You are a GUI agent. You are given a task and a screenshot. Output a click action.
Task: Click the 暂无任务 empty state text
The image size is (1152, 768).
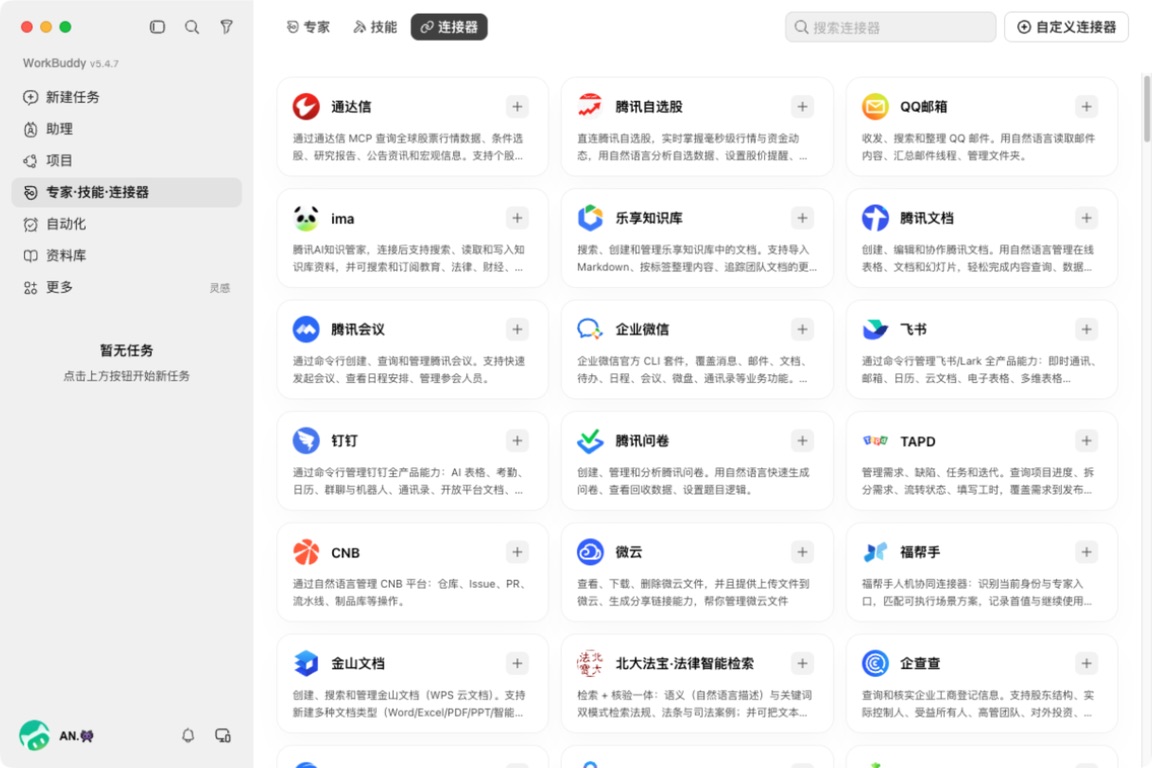[126, 351]
